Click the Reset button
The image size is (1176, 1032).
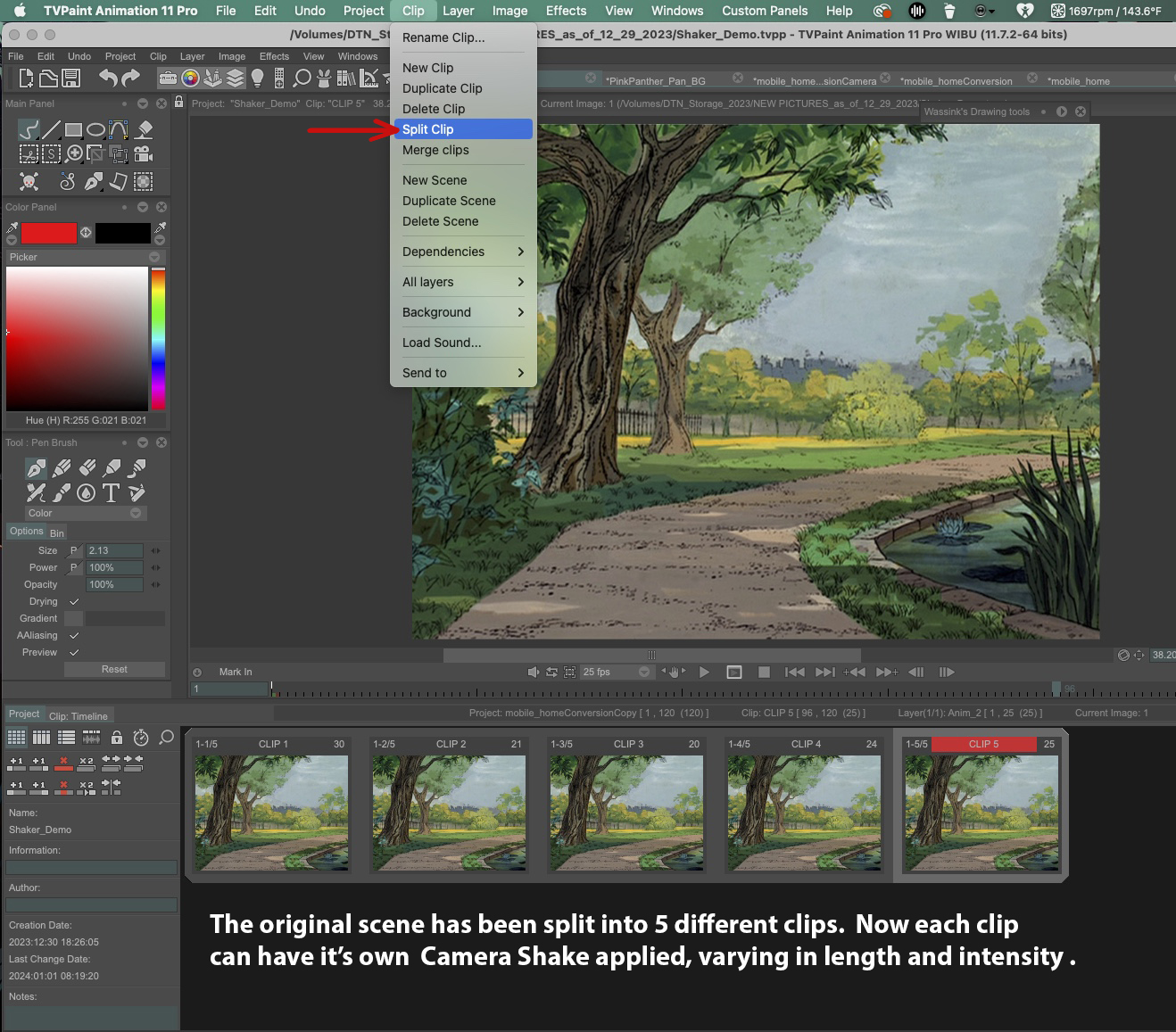[x=114, y=670]
